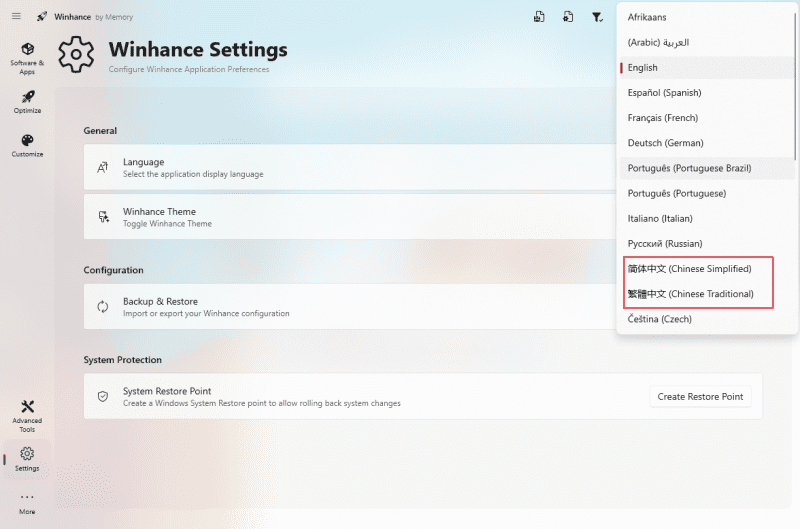Click the Winhance Theme row title
800x529 pixels.
click(x=159, y=211)
